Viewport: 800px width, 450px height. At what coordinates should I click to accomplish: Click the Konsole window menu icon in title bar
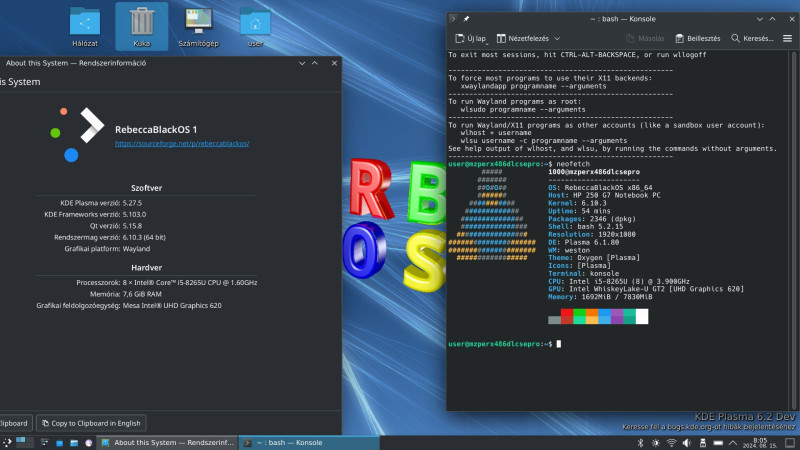453,19
